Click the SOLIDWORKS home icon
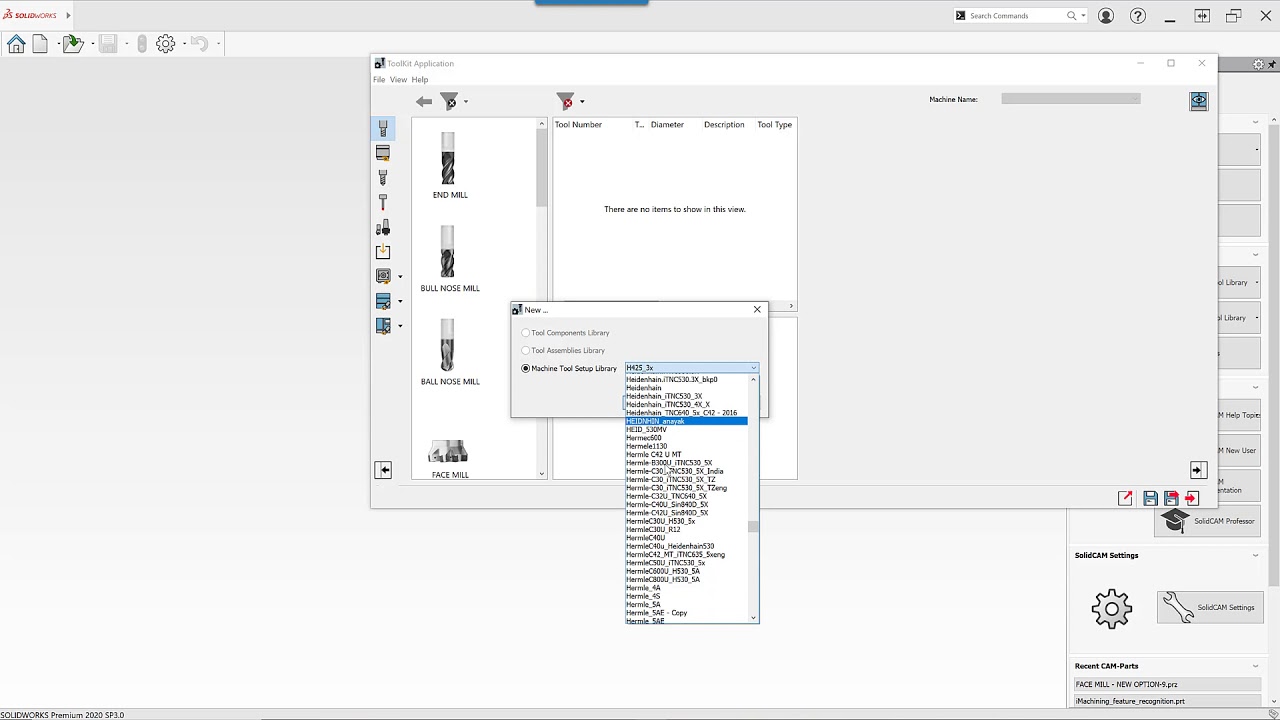The image size is (1280, 720). pyautogui.click(x=16, y=44)
